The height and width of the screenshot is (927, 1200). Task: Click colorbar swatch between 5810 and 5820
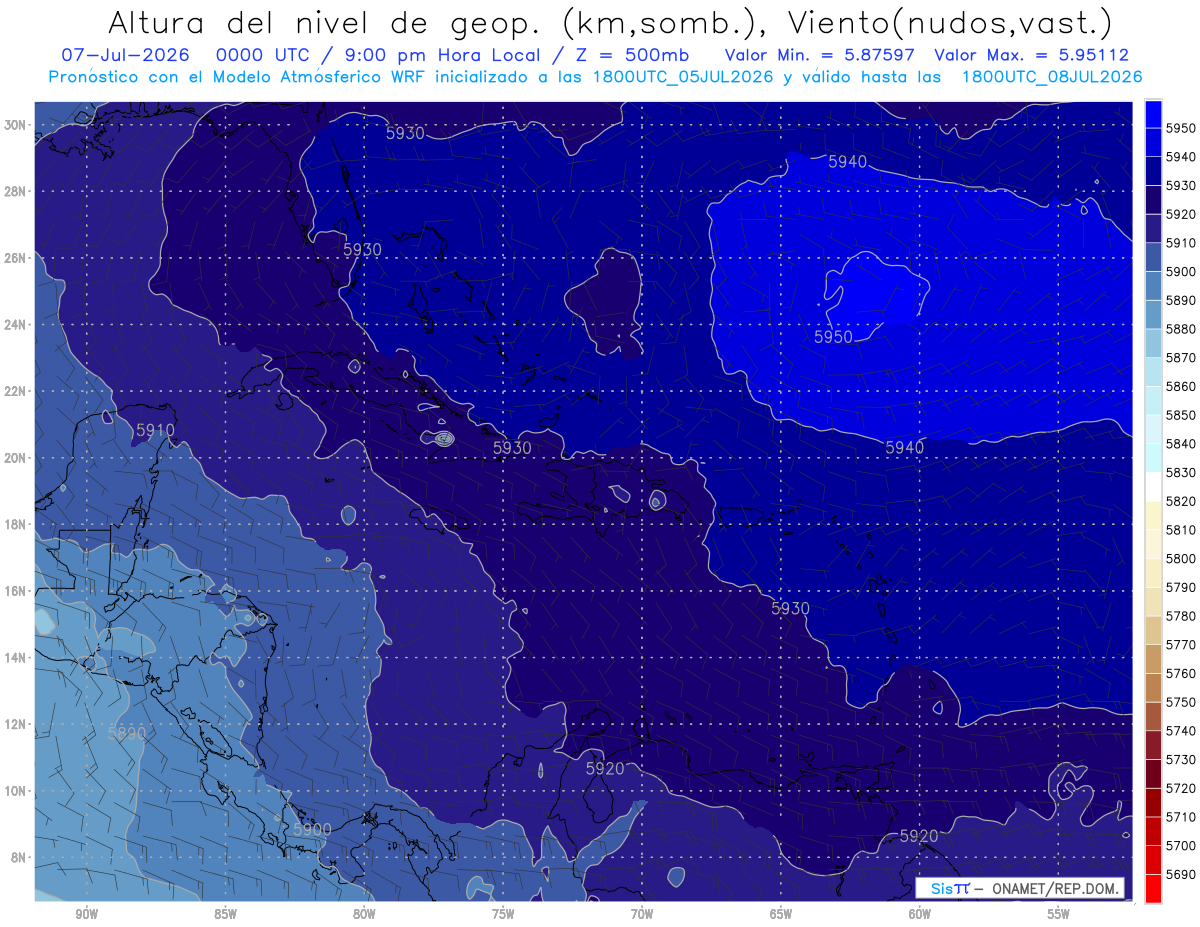click(x=1153, y=515)
